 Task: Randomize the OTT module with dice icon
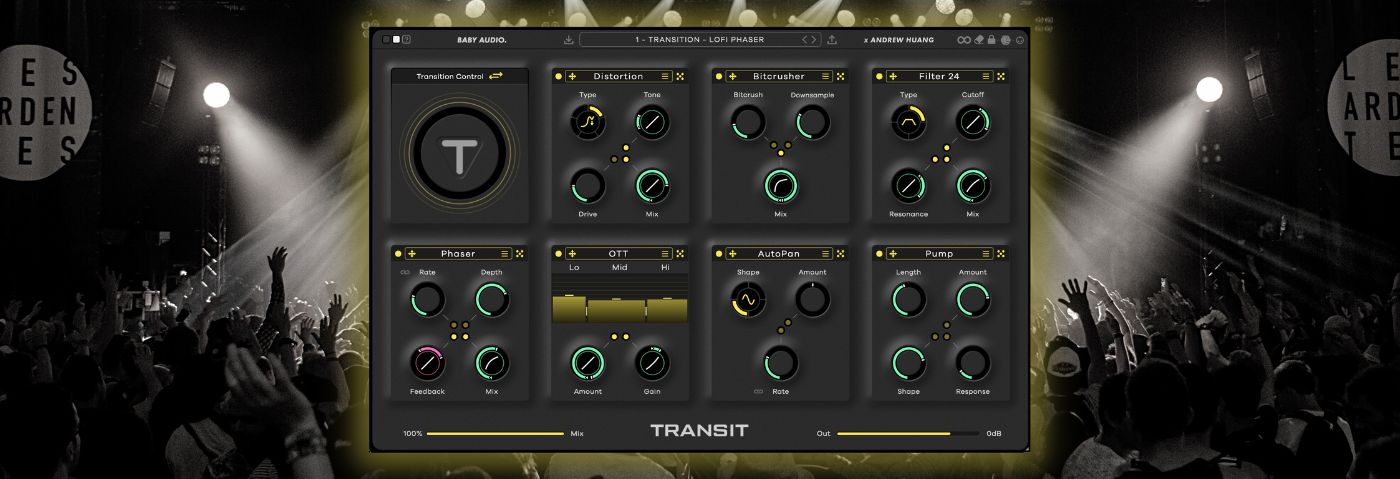(680, 254)
